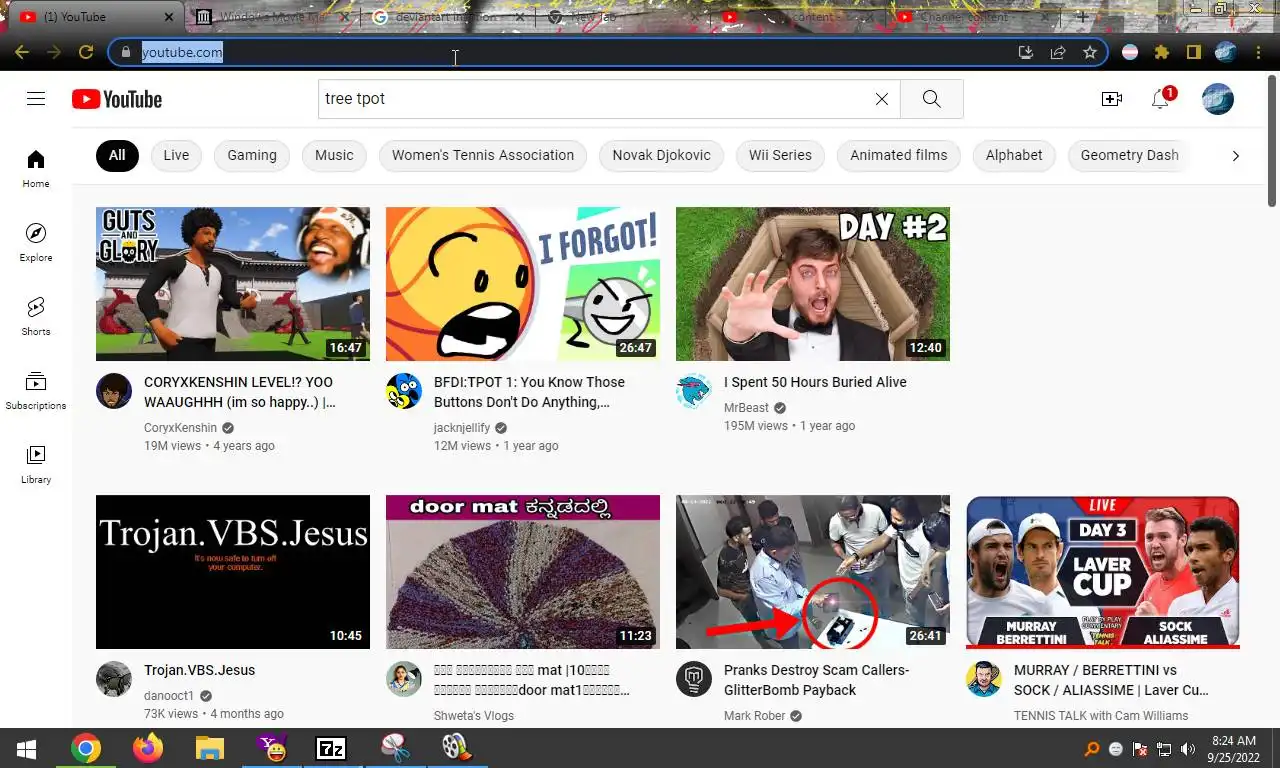
Task: Open the Chrome three-dot menu
Action: [1259, 52]
